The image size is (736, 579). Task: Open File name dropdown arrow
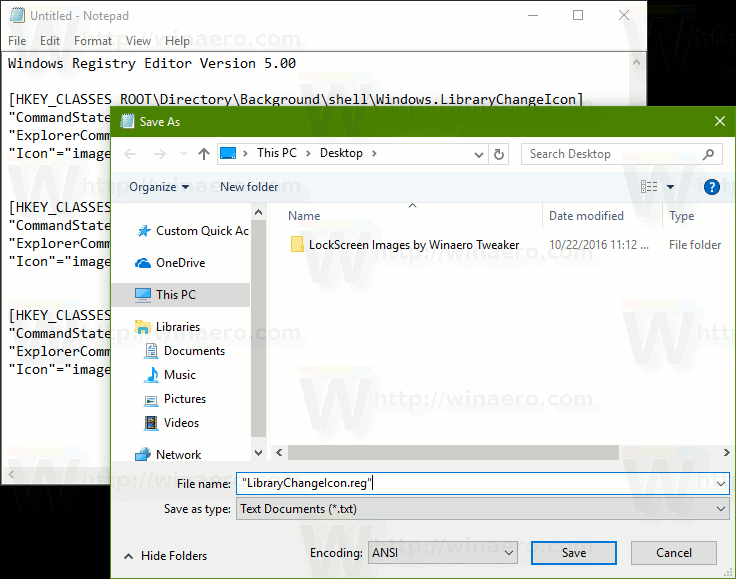point(721,484)
